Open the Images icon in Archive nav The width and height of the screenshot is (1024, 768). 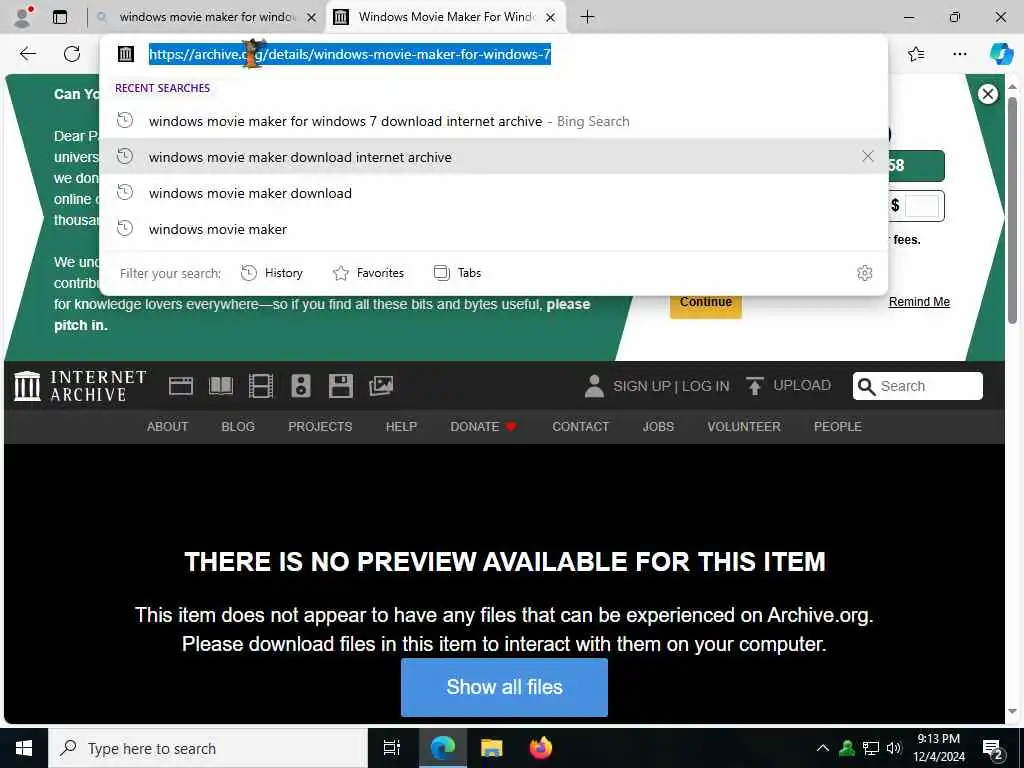click(x=381, y=386)
